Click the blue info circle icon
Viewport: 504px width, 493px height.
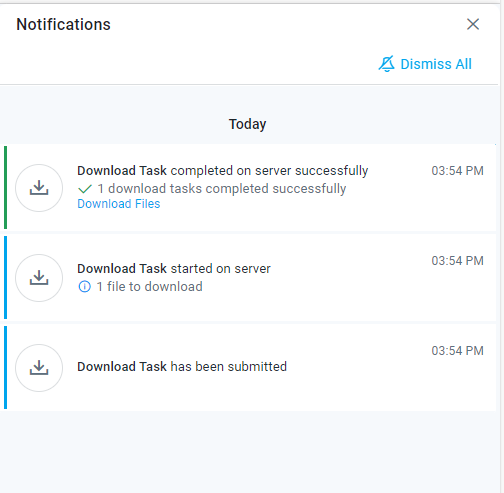tap(84, 286)
